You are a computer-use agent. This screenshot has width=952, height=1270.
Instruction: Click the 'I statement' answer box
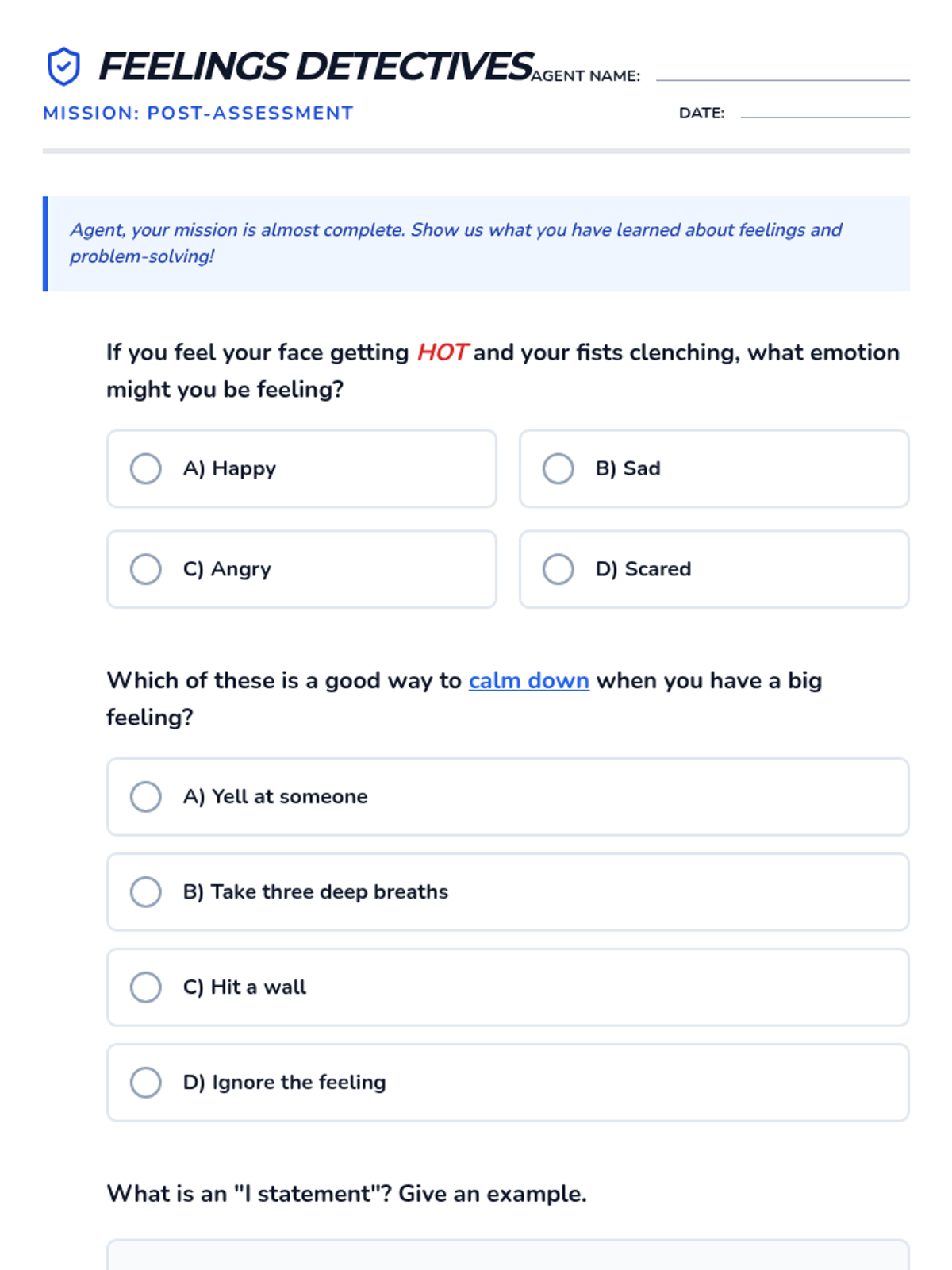[508, 1256]
